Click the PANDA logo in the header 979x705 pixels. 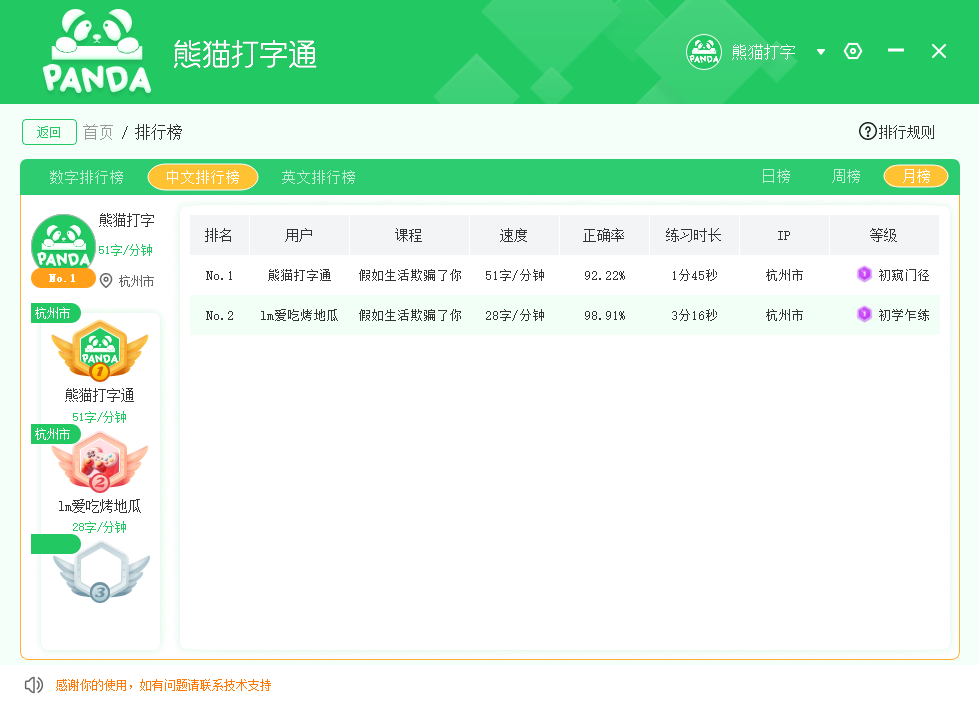tap(97, 51)
